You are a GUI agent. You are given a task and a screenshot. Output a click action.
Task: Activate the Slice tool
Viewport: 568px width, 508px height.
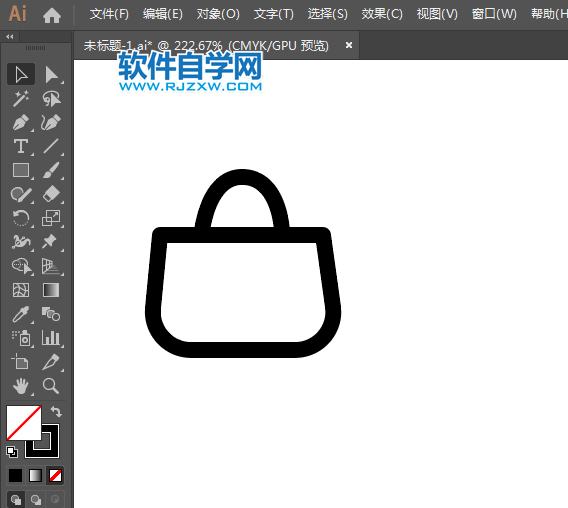tap(51, 362)
